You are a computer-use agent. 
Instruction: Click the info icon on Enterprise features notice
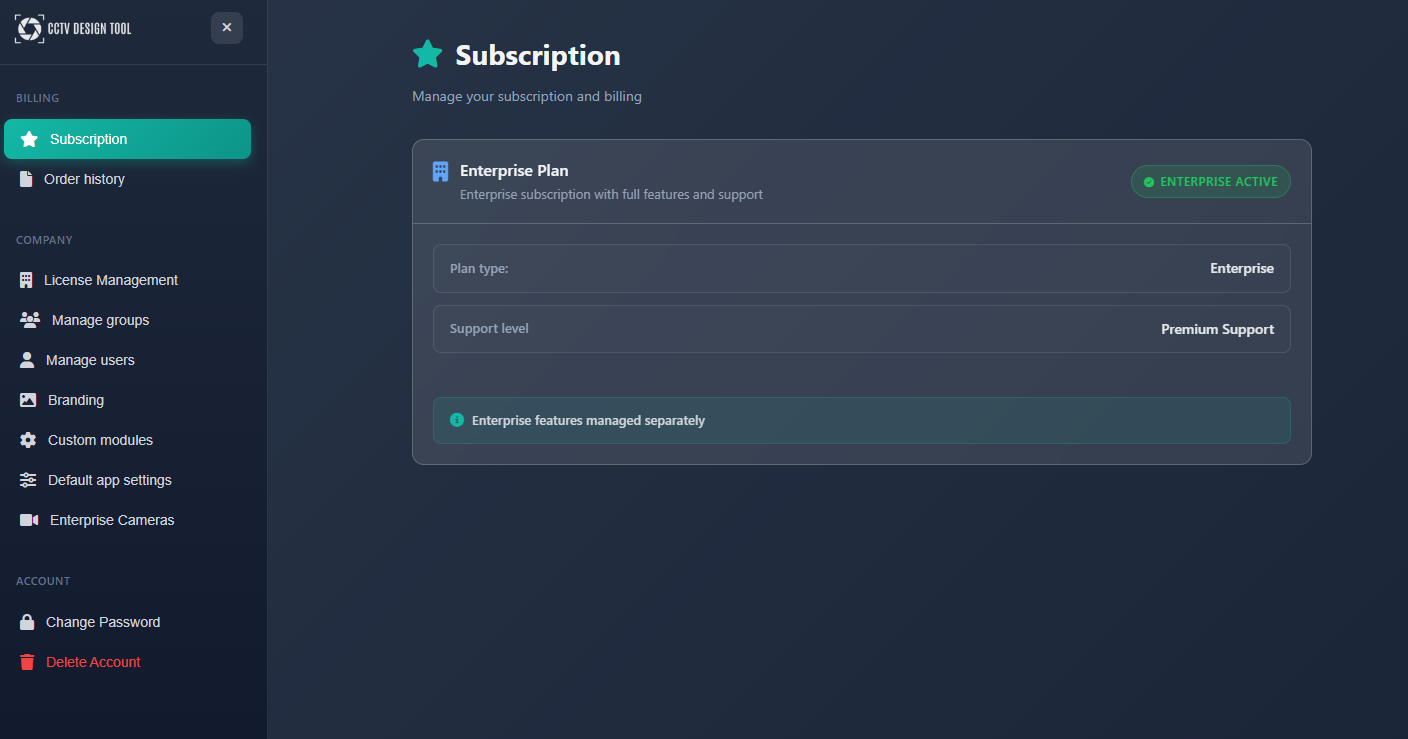457,419
